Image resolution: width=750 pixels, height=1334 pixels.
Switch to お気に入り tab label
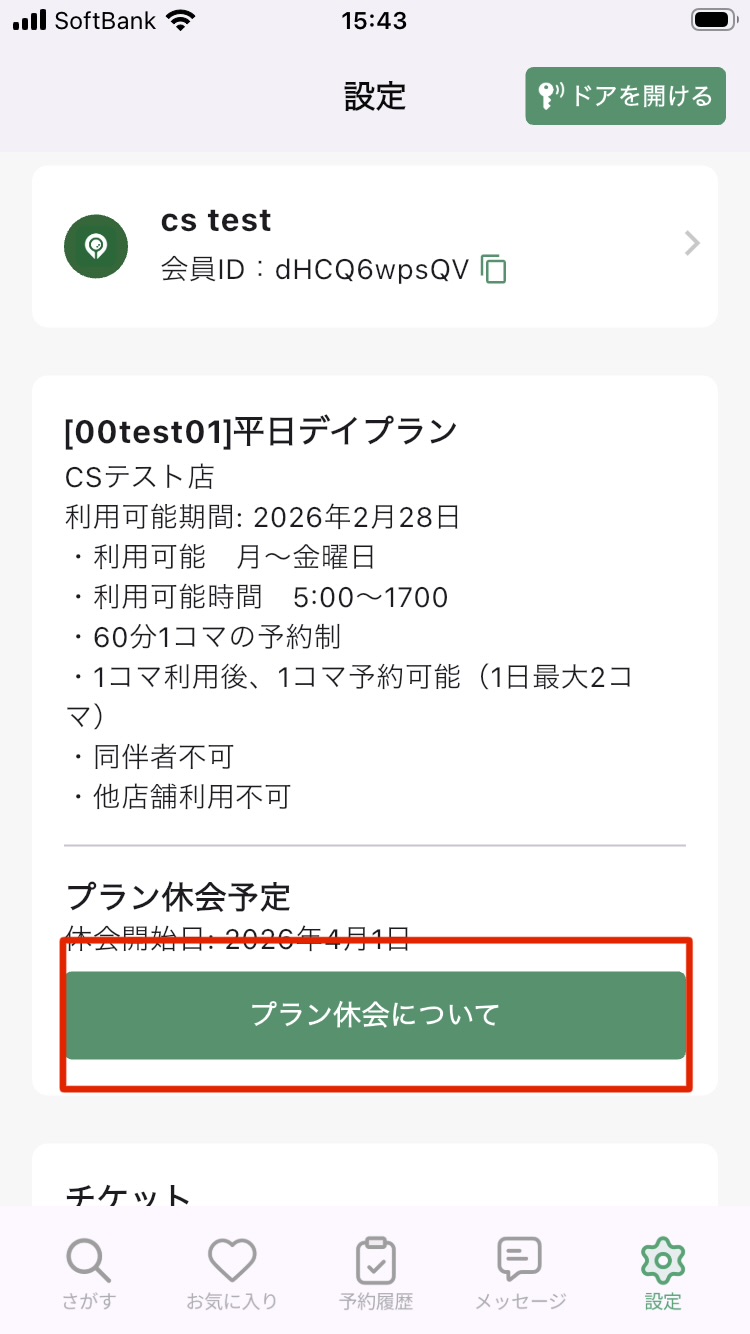[x=232, y=1302]
